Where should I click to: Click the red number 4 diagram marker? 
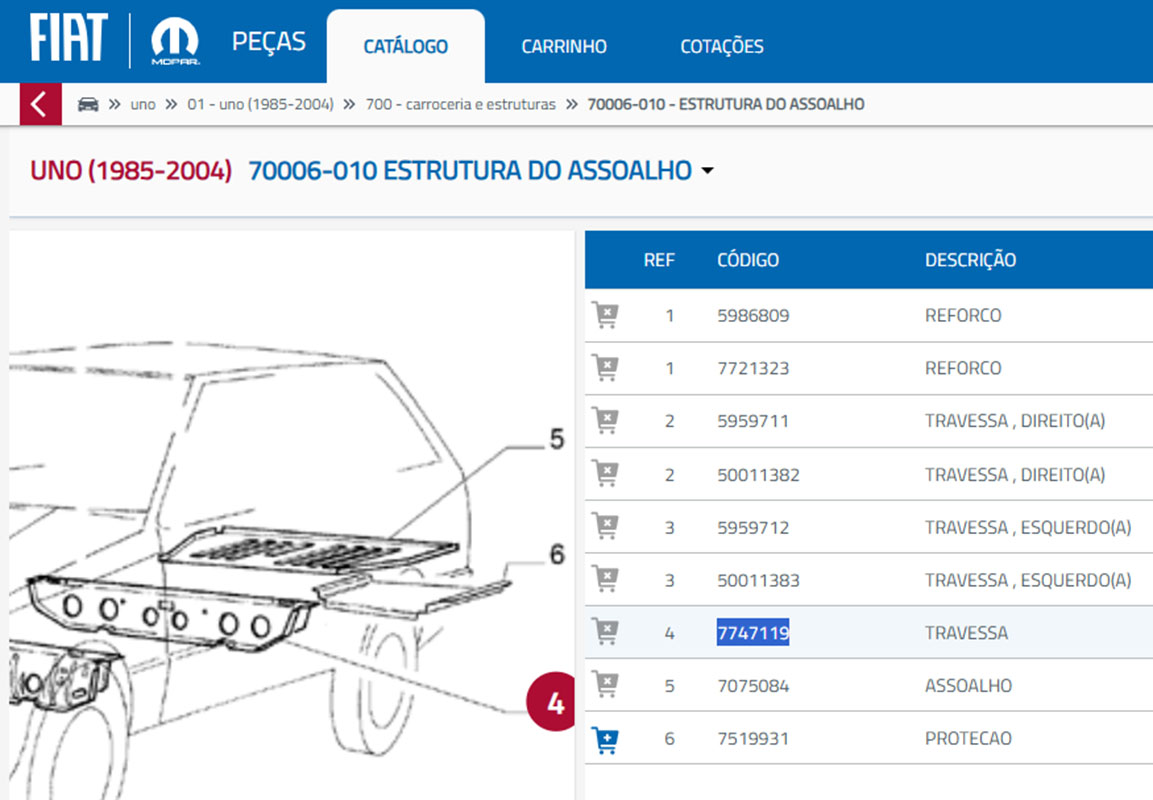(555, 704)
